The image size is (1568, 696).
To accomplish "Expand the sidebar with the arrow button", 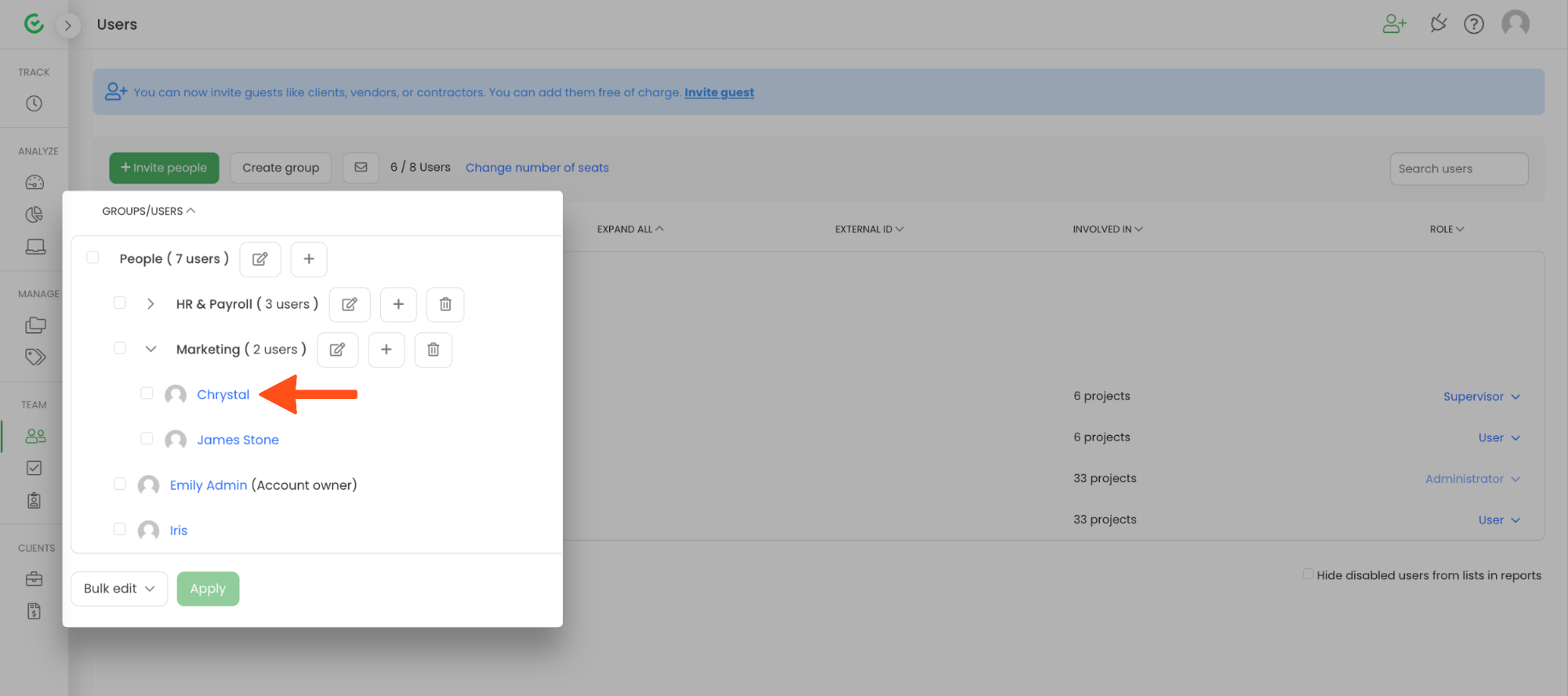I will tap(68, 25).
